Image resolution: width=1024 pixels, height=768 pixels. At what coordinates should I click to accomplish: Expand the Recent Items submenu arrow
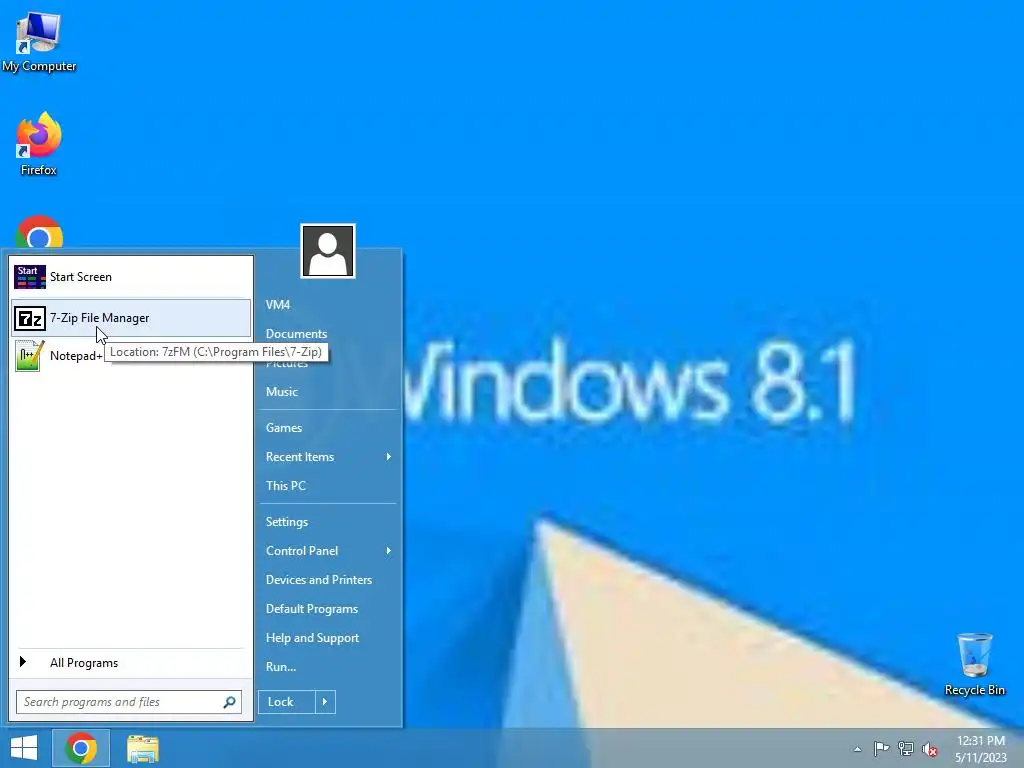389,456
